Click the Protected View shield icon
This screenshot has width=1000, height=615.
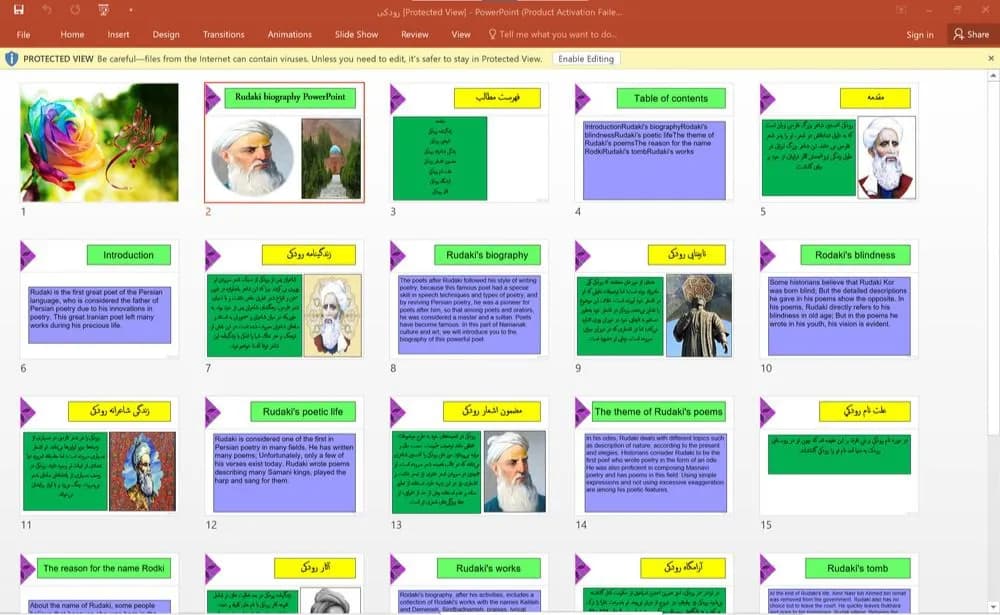[x=11, y=59]
